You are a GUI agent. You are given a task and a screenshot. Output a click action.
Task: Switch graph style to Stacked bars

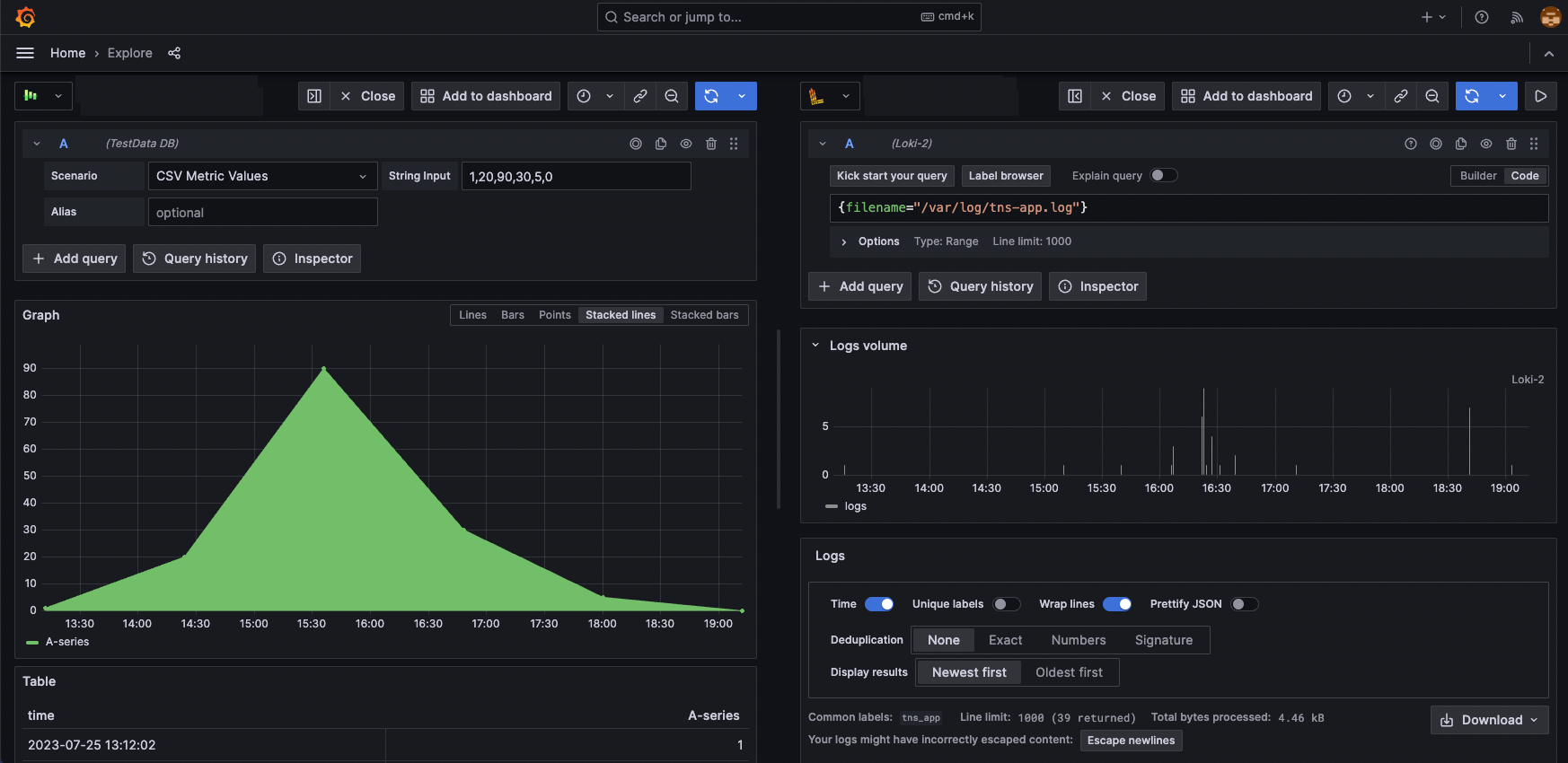coord(704,315)
